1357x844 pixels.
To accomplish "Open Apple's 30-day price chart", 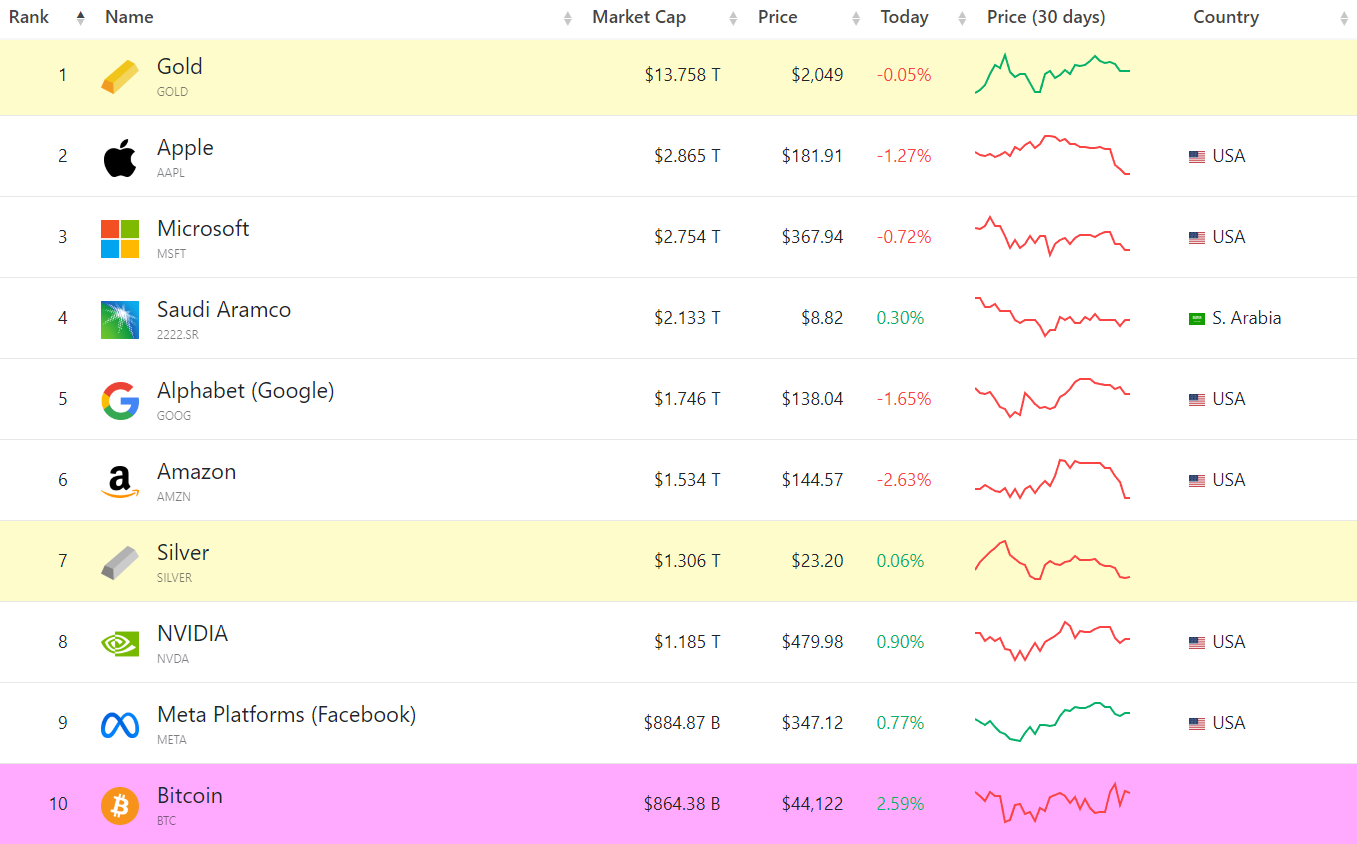I will tap(1052, 155).
